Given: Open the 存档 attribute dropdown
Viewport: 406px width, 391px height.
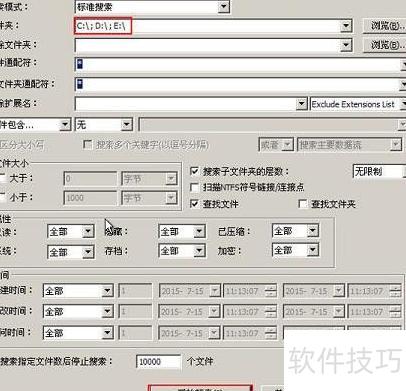Looking at the screenshot, I should [x=199, y=251].
